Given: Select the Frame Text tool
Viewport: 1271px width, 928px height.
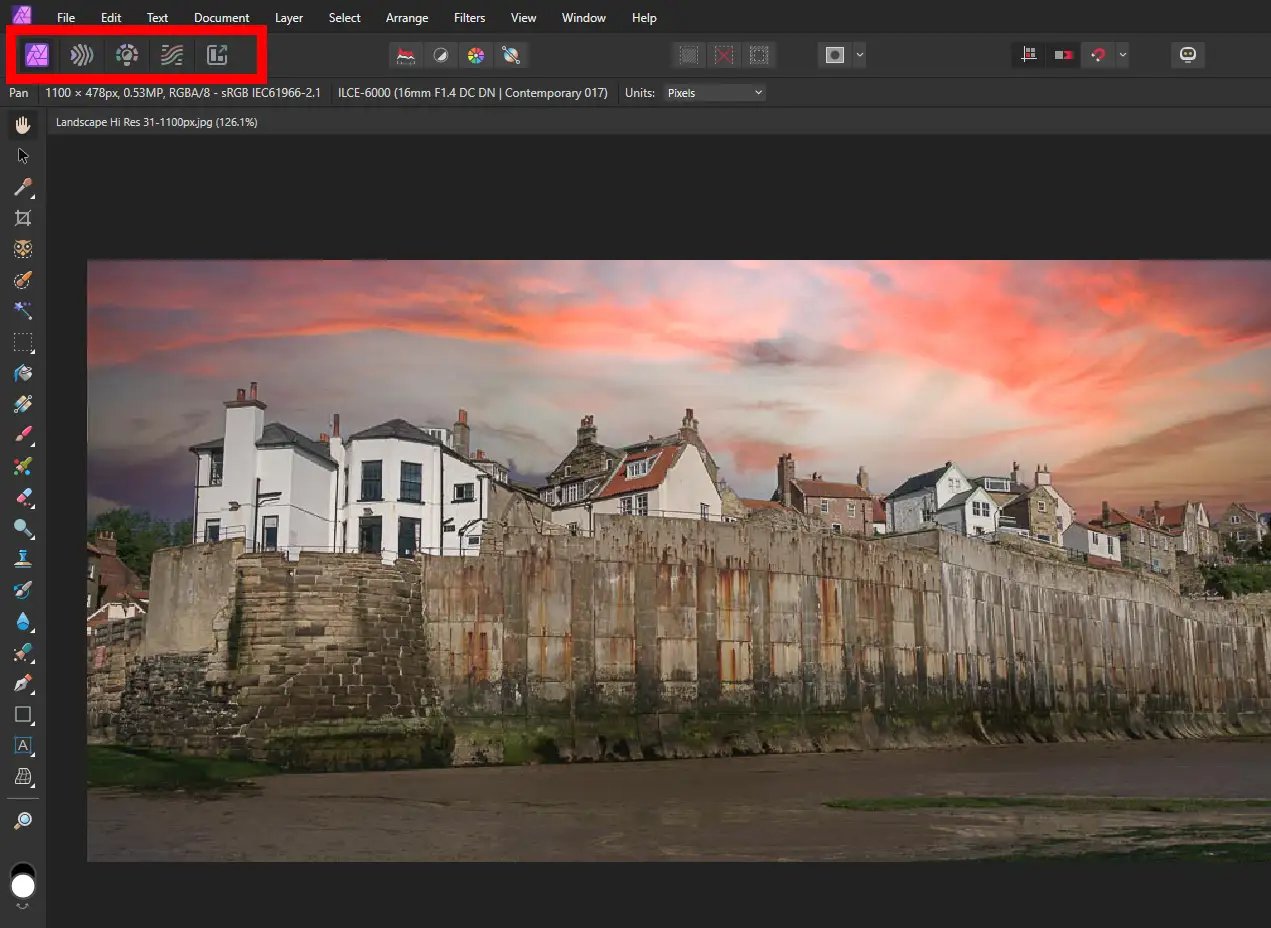Looking at the screenshot, I should click(23, 745).
